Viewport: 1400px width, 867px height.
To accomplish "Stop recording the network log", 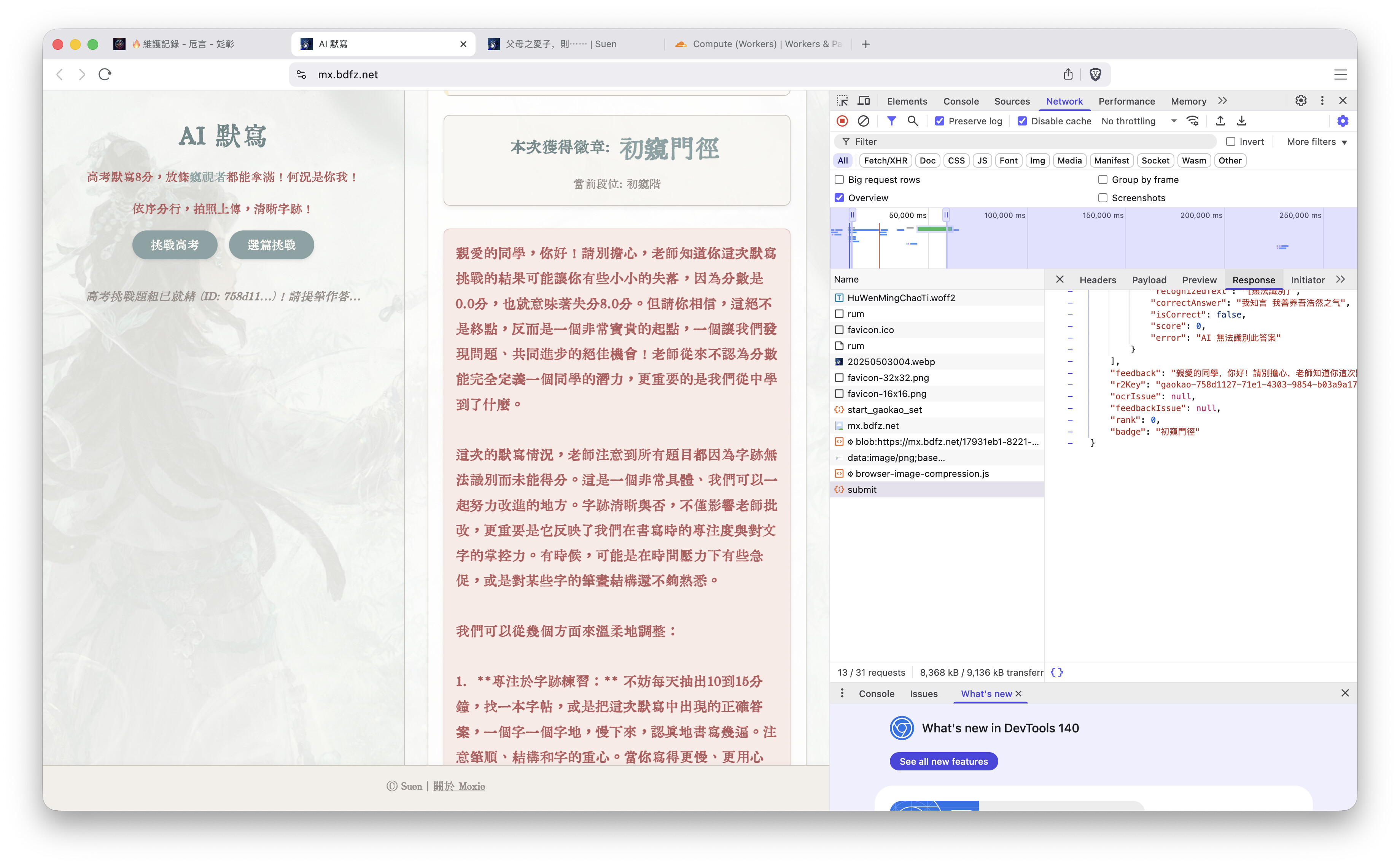I will 843,121.
